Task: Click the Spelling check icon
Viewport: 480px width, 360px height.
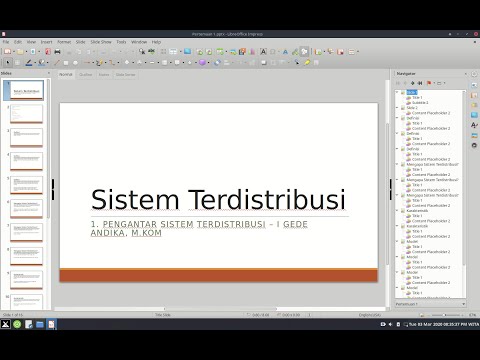Action: [152, 52]
